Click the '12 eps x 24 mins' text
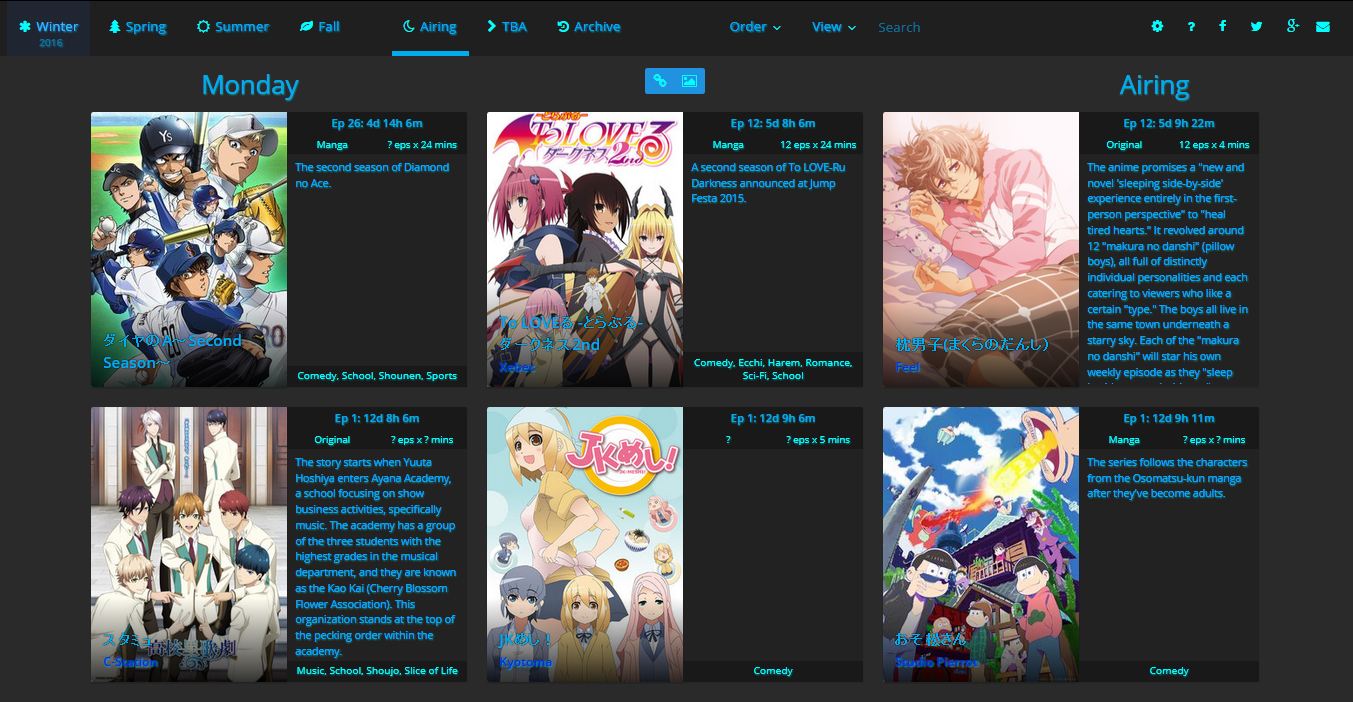This screenshot has height=702, width=1353. coord(818,145)
